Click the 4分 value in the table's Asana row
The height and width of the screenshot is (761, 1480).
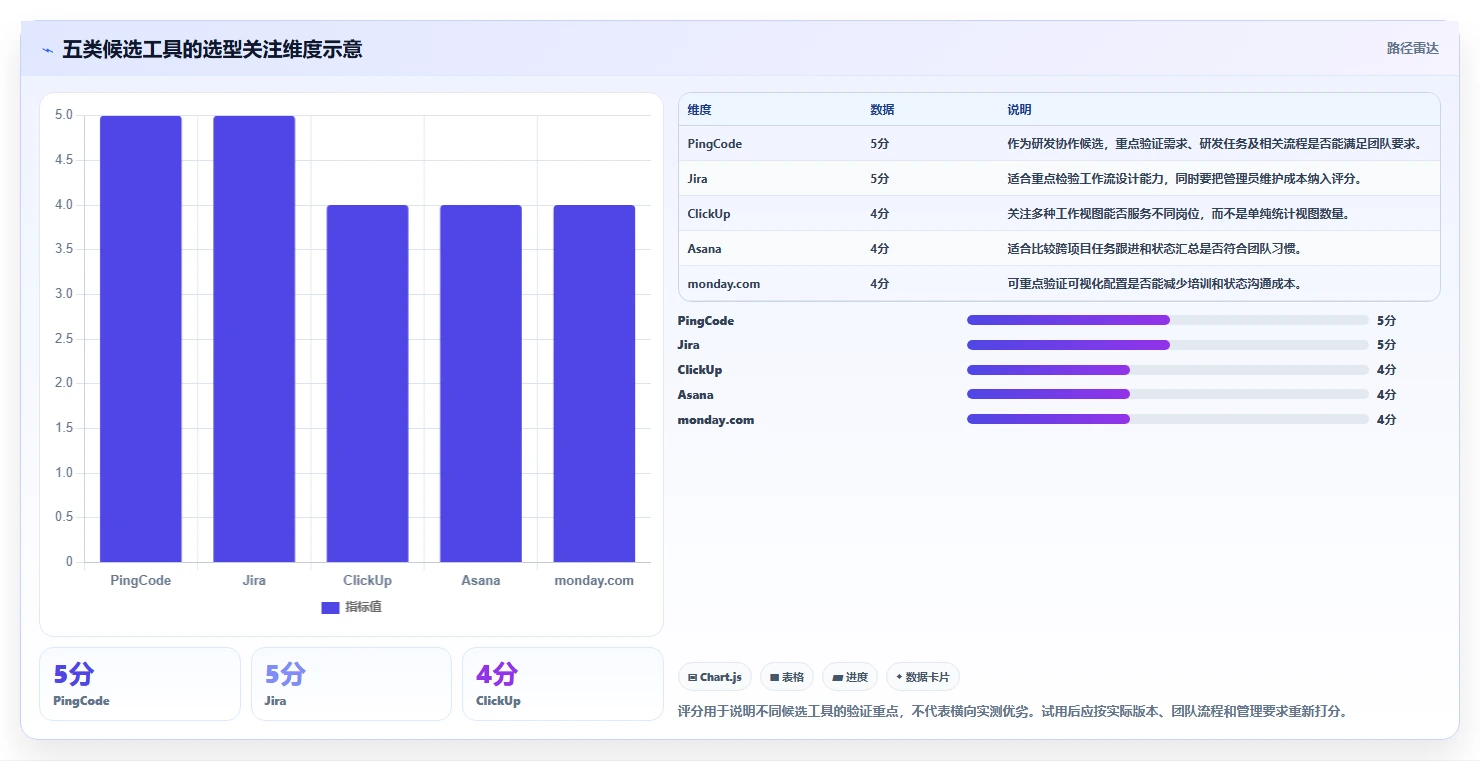click(x=879, y=249)
